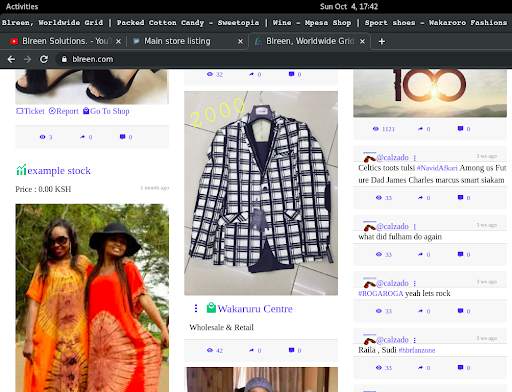The image size is (512, 392).
Task: Comment on the black heels post
Action: click(x=122, y=137)
